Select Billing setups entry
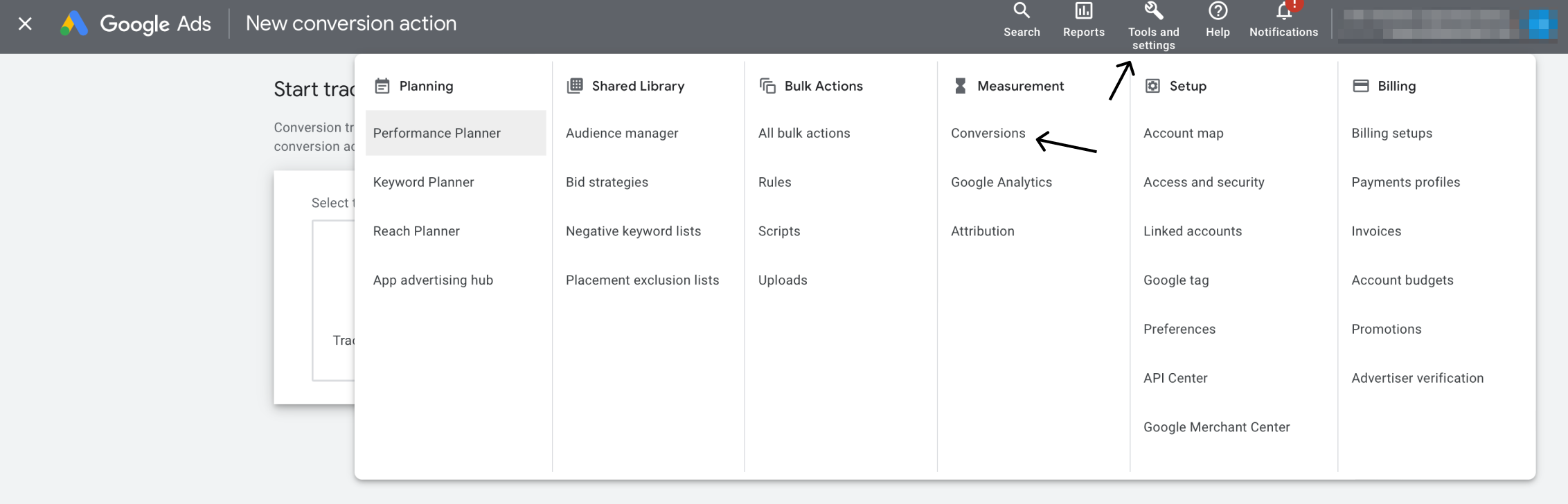This screenshot has width=1568, height=504. coord(1391,133)
